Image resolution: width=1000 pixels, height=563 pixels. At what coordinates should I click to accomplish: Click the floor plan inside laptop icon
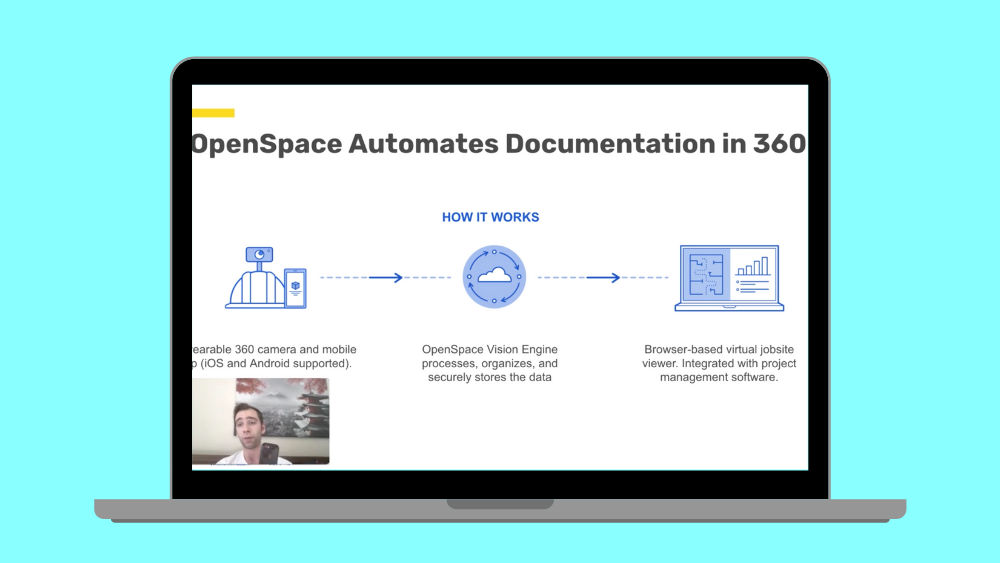705,275
